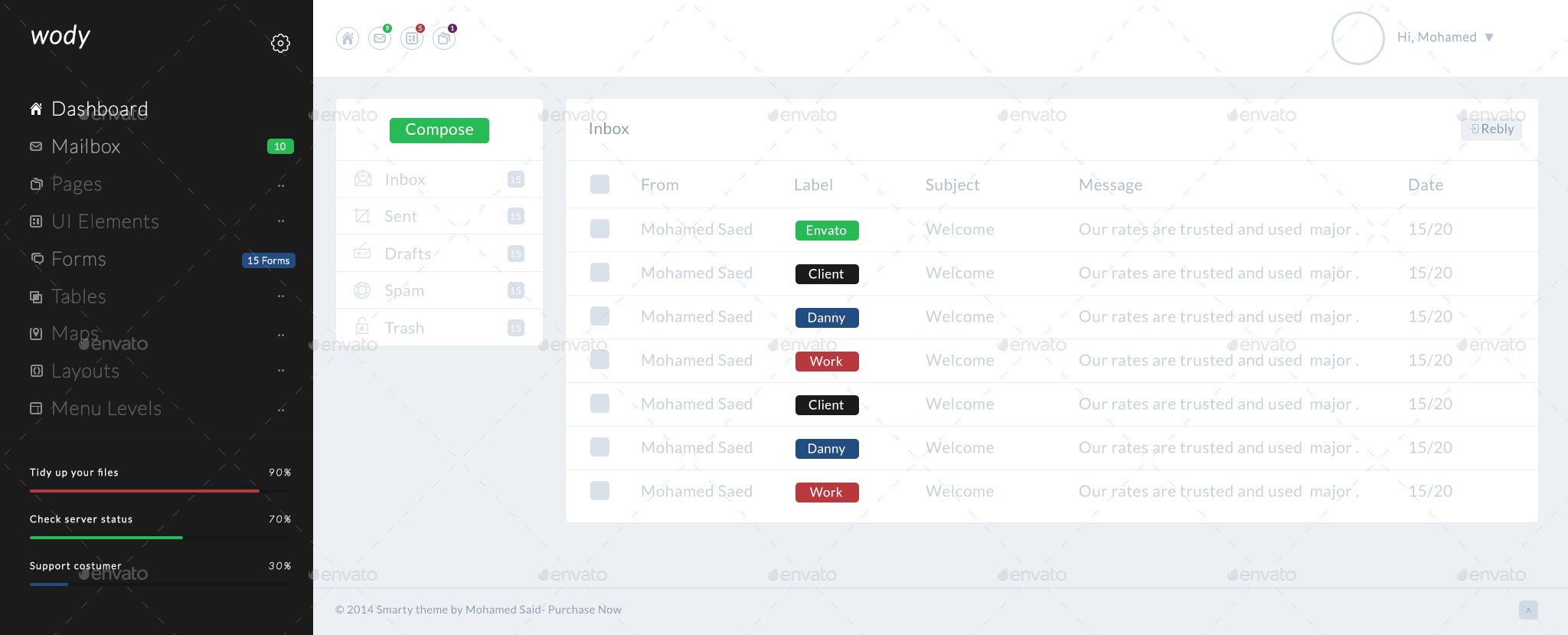The image size is (1568, 635).
Task: Expand the Pages sidebar submenu
Action: (77, 185)
